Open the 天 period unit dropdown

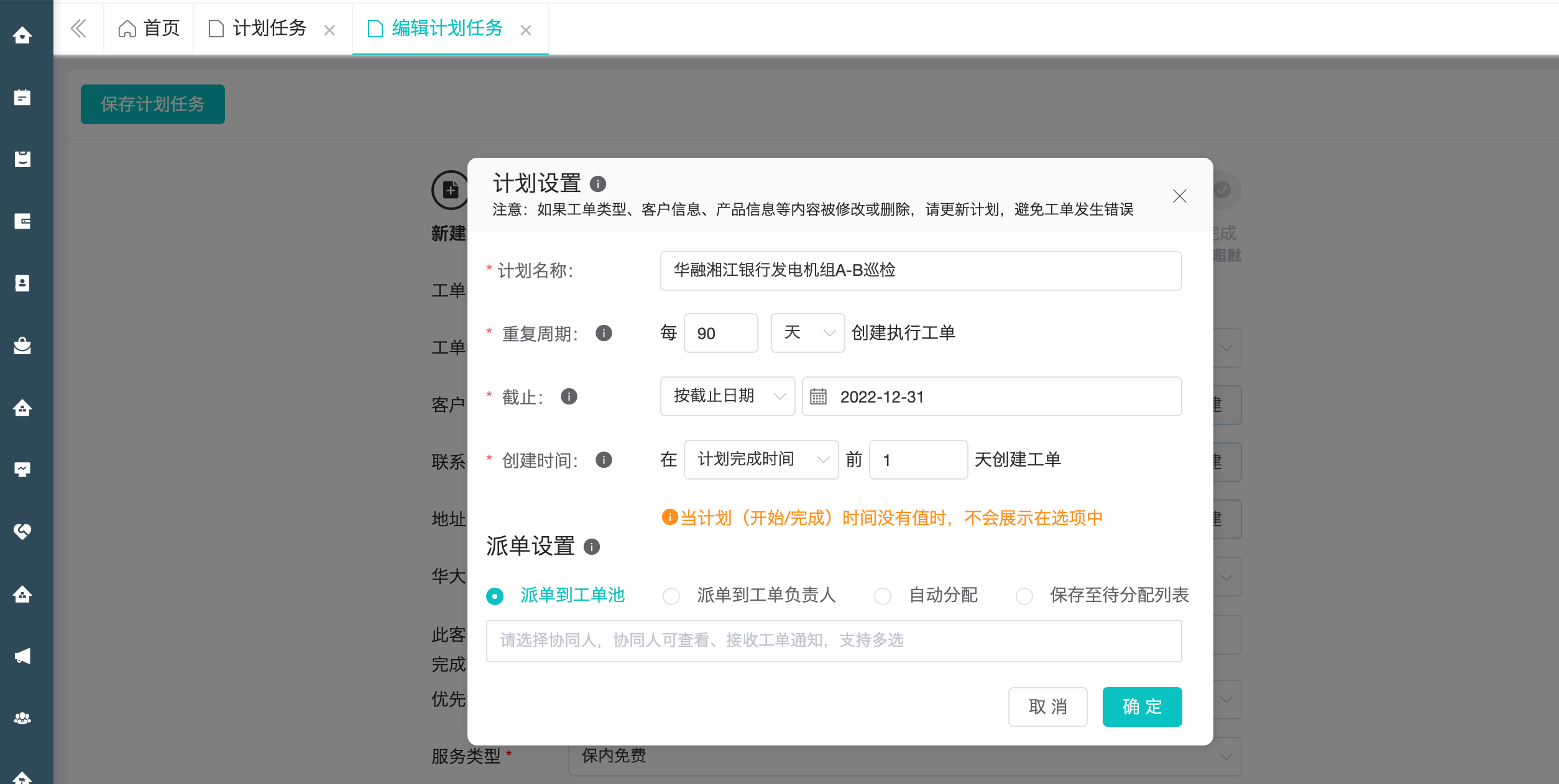point(807,334)
